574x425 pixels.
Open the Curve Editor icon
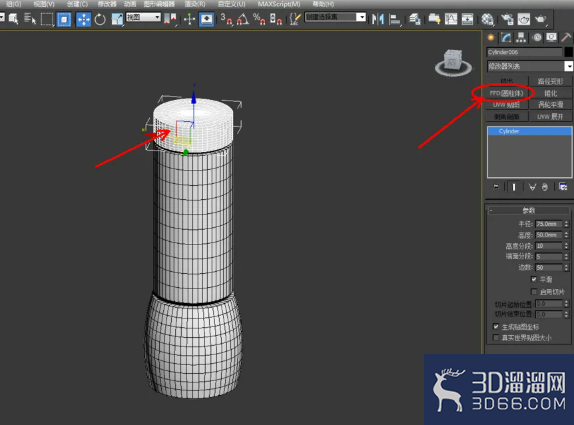tap(451, 19)
